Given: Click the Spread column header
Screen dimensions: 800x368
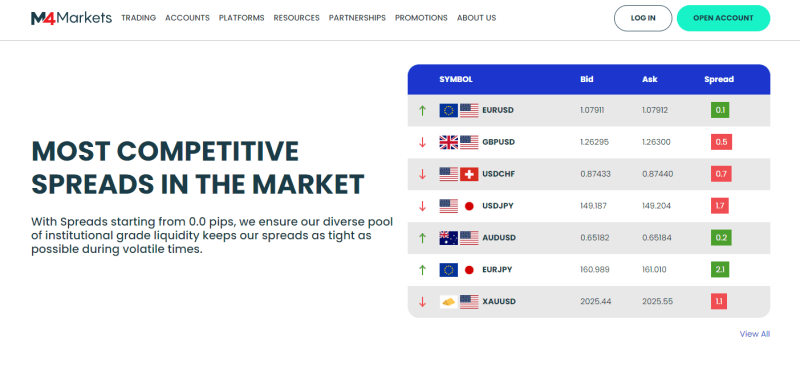Looking at the screenshot, I should (719, 80).
